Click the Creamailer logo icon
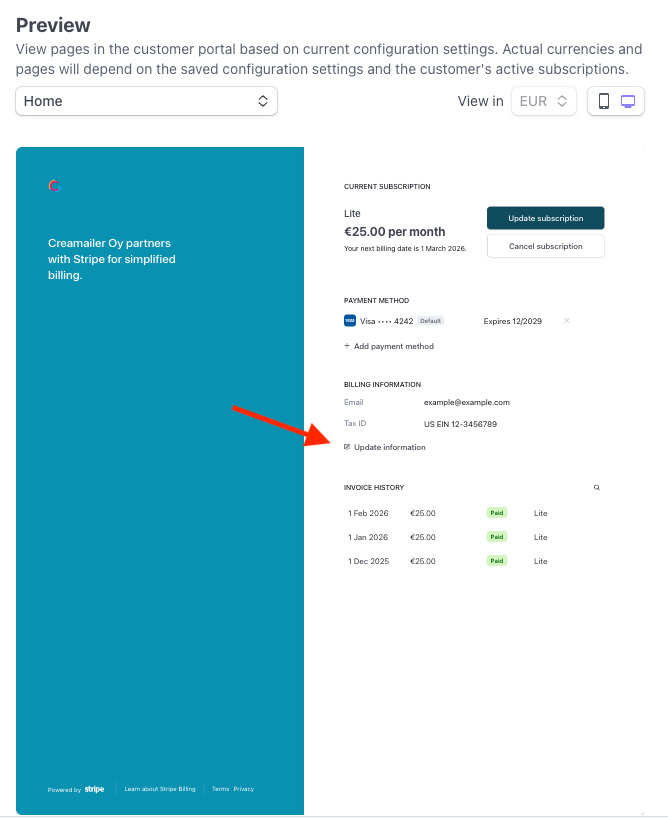The height and width of the screenshot is (818, 668). pyautogui.click(x=55, y=186)
